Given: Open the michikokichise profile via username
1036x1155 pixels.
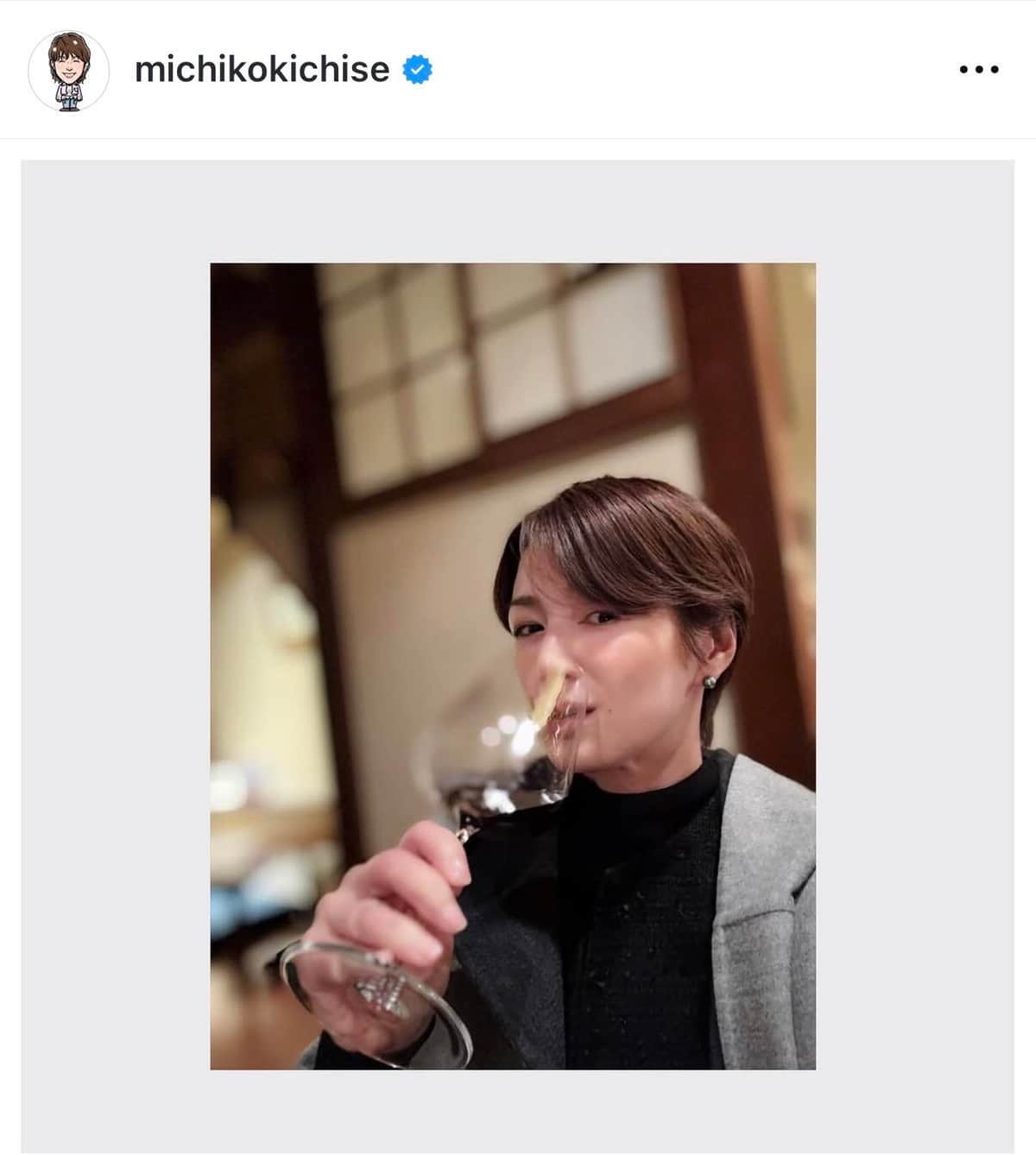Looking at the screenshot, I should point(262,69).
